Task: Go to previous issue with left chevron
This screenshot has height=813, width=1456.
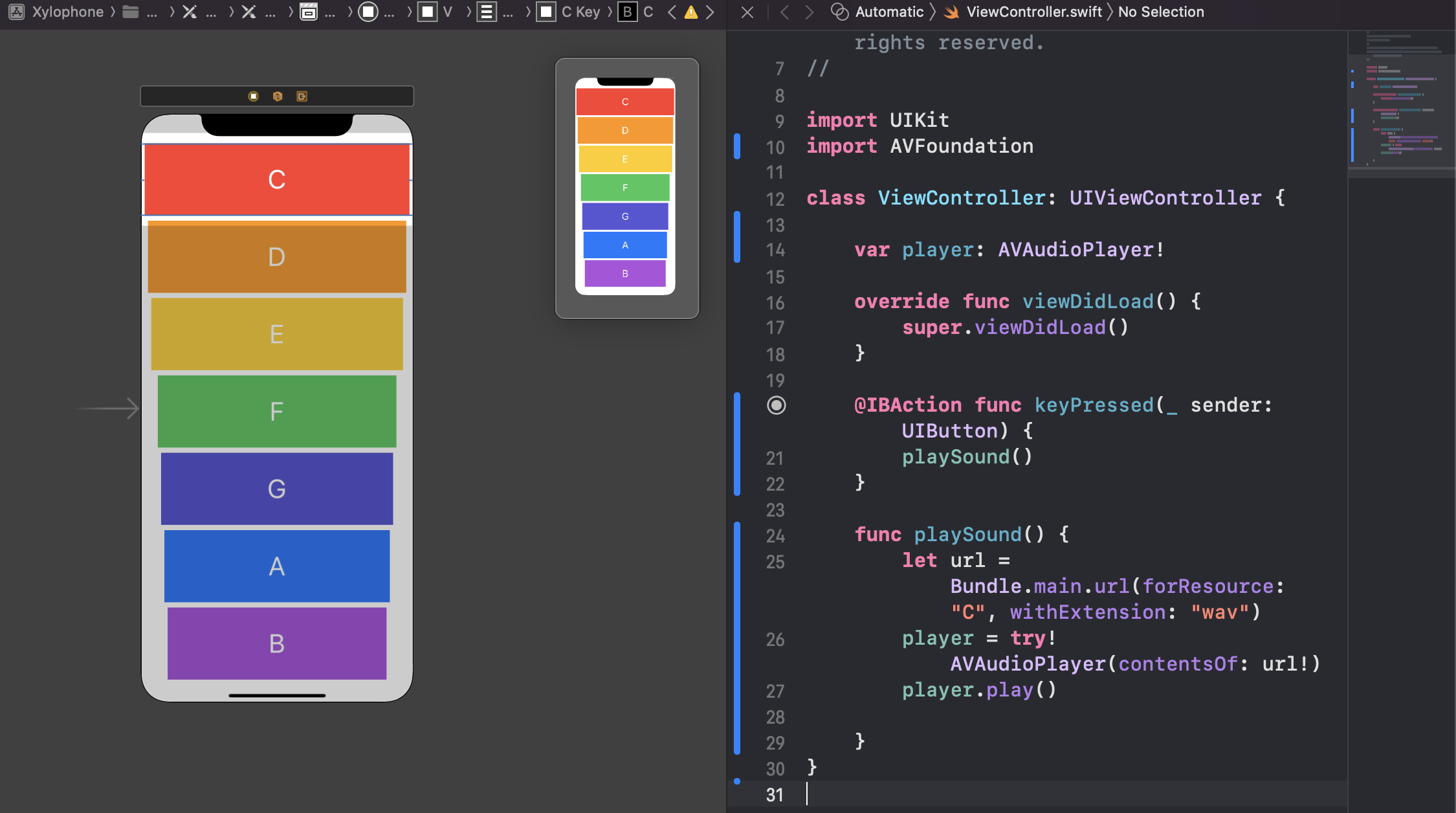Action: tap(672, 12)
